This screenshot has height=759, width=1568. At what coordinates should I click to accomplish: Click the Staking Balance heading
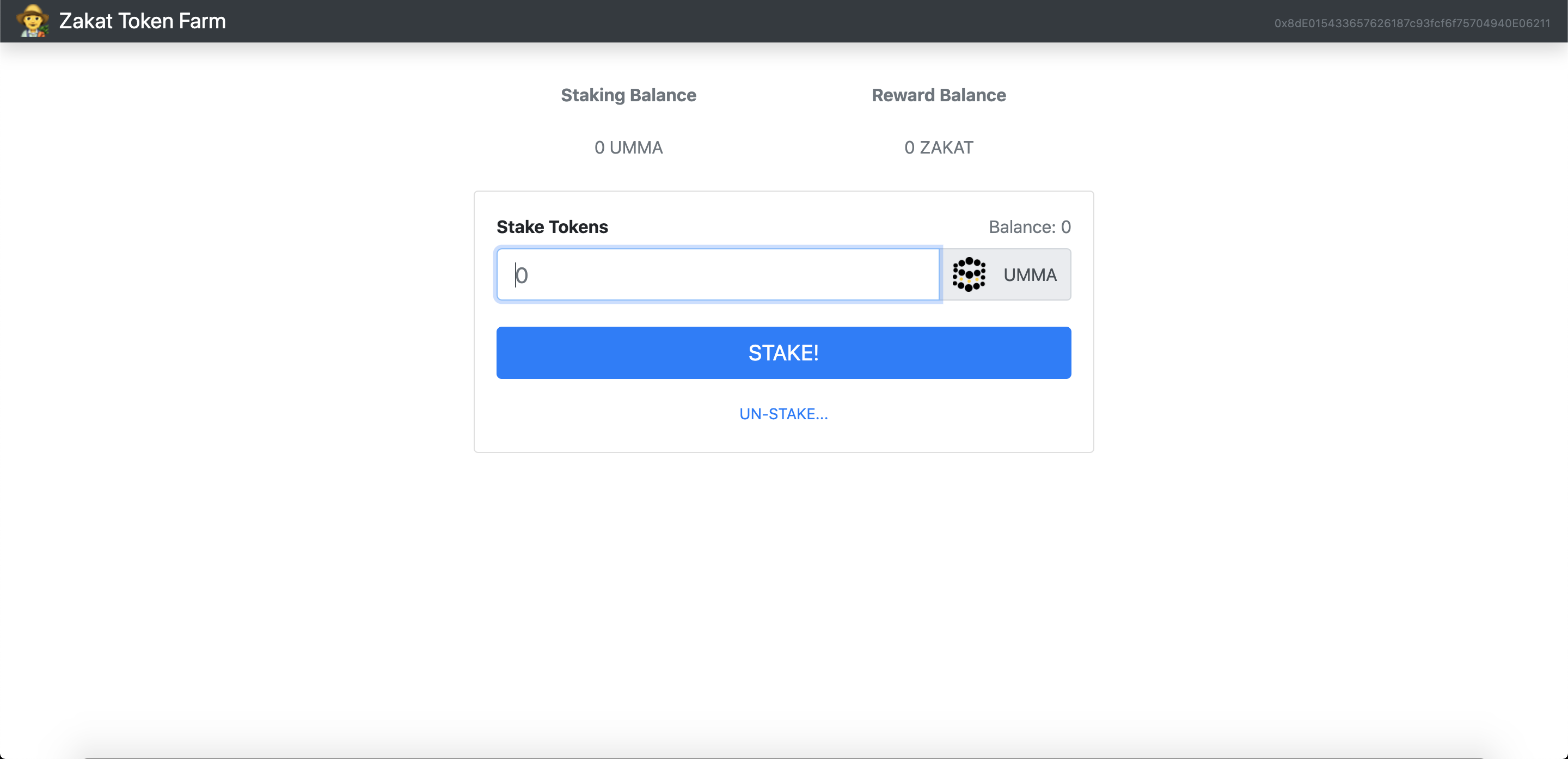(628, 95)
